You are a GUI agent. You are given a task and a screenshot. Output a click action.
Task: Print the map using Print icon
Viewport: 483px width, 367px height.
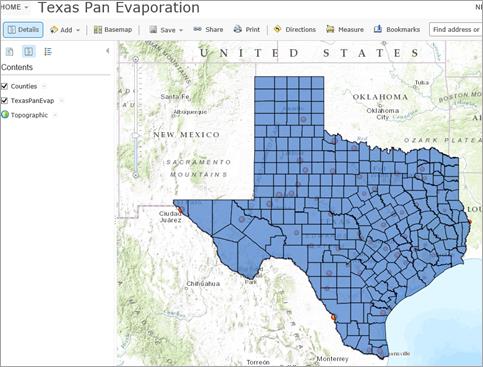click(x=237, y=29)
